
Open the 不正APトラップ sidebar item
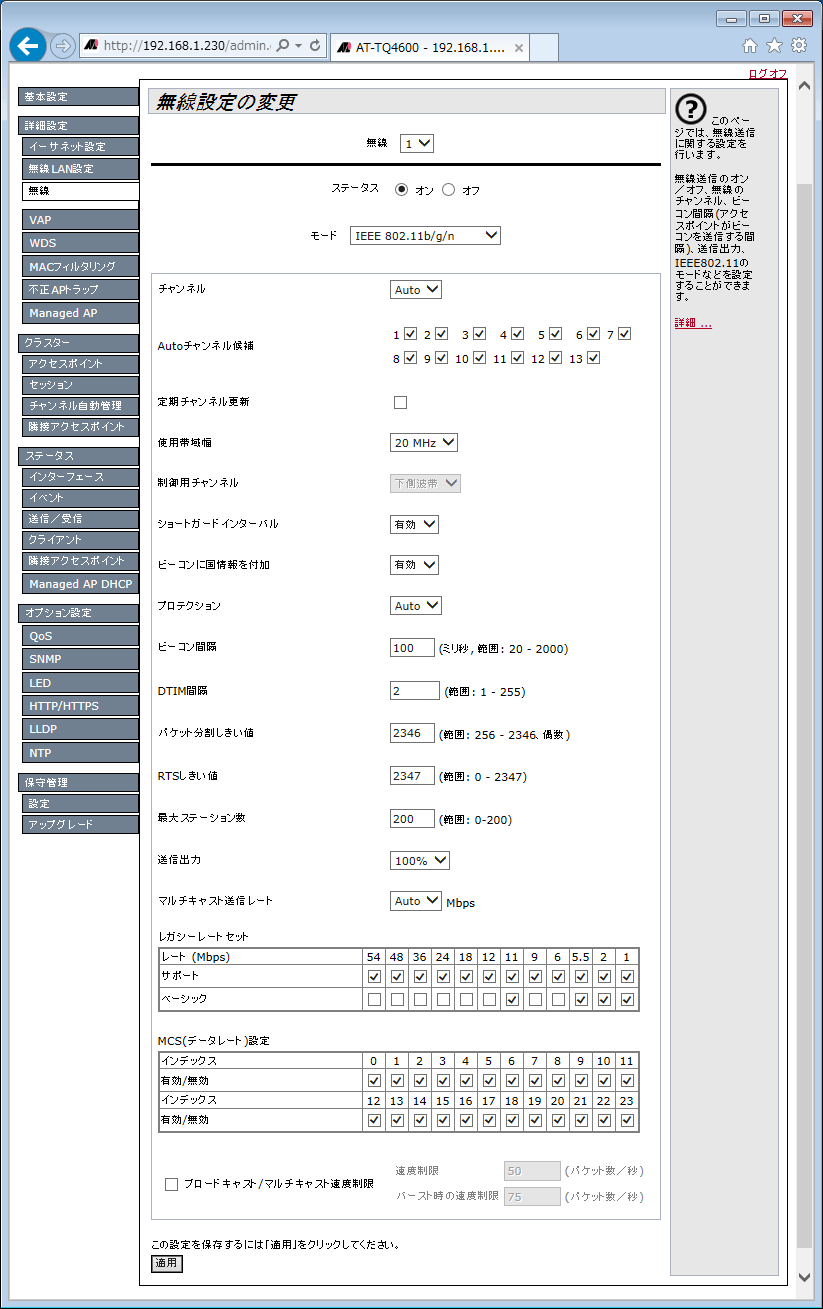click(80, 290)
